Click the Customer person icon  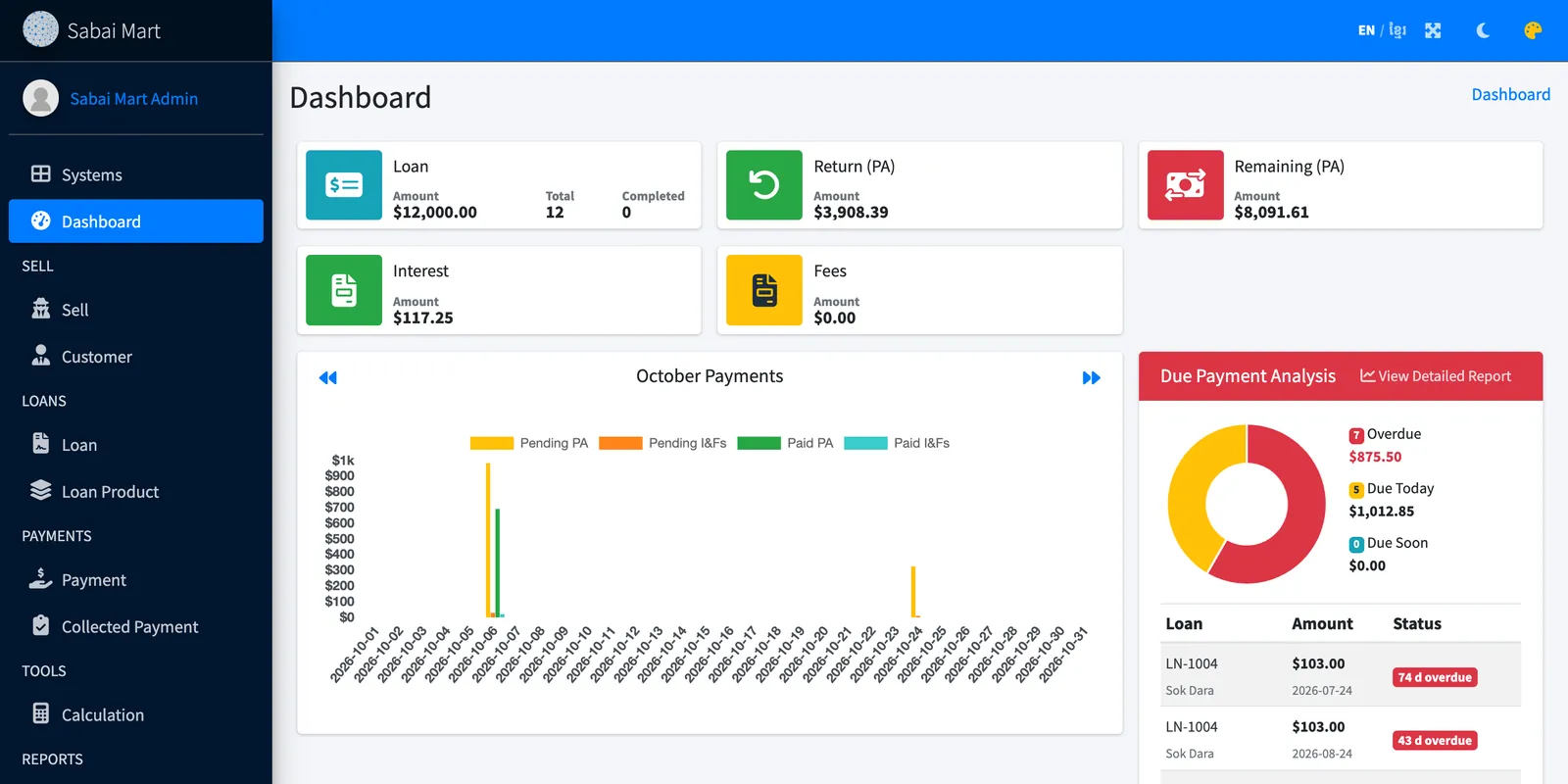click(40, 355)
